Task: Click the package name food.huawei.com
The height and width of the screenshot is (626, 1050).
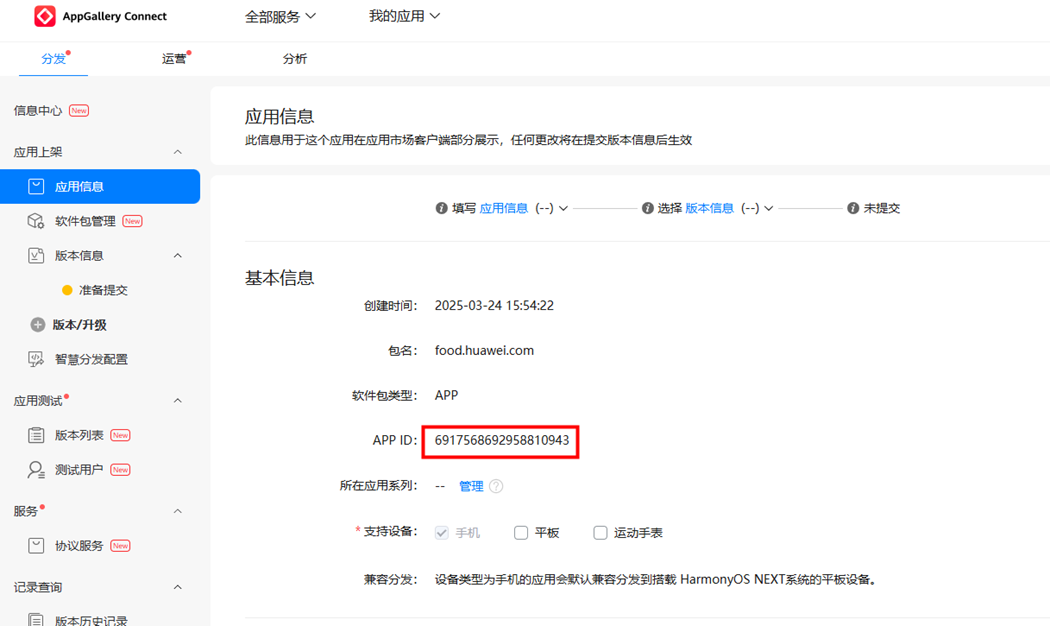Action: pyautogui.click(x=484, y=350)
